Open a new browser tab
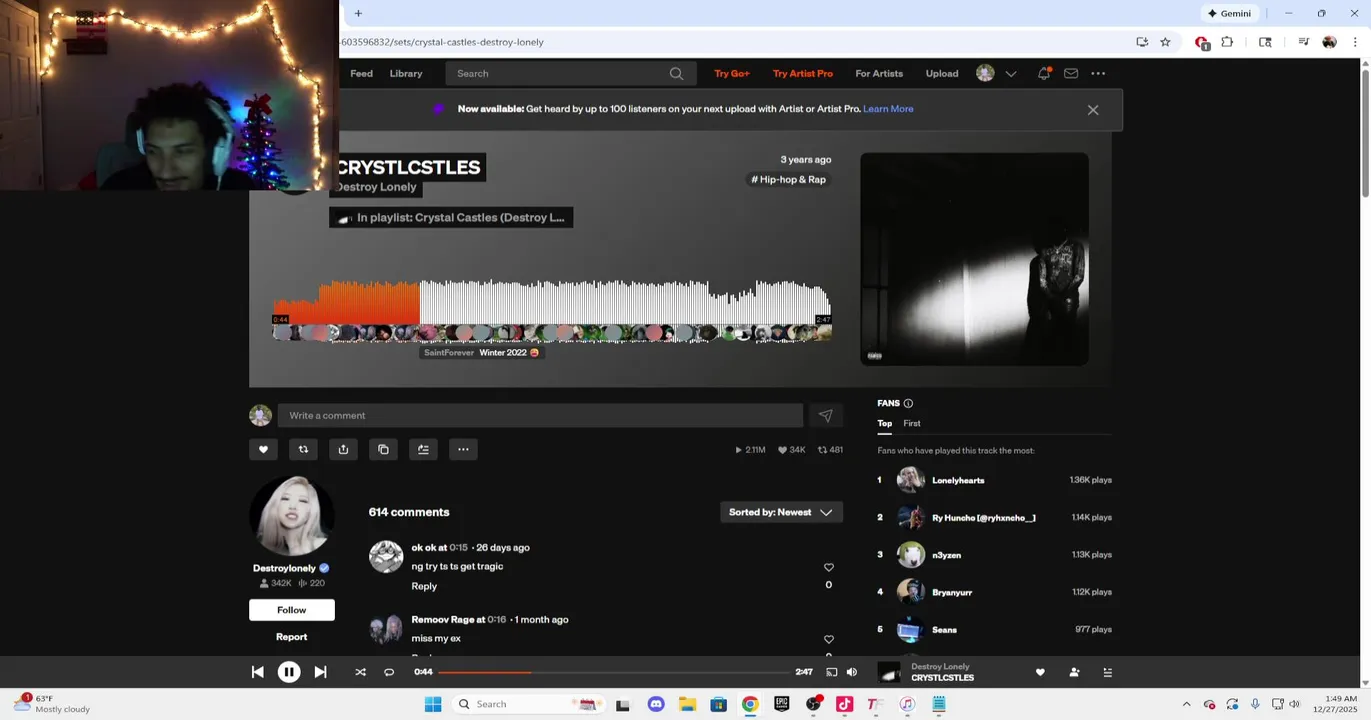This screenshot has width=1371, height=720. point(358,13)
